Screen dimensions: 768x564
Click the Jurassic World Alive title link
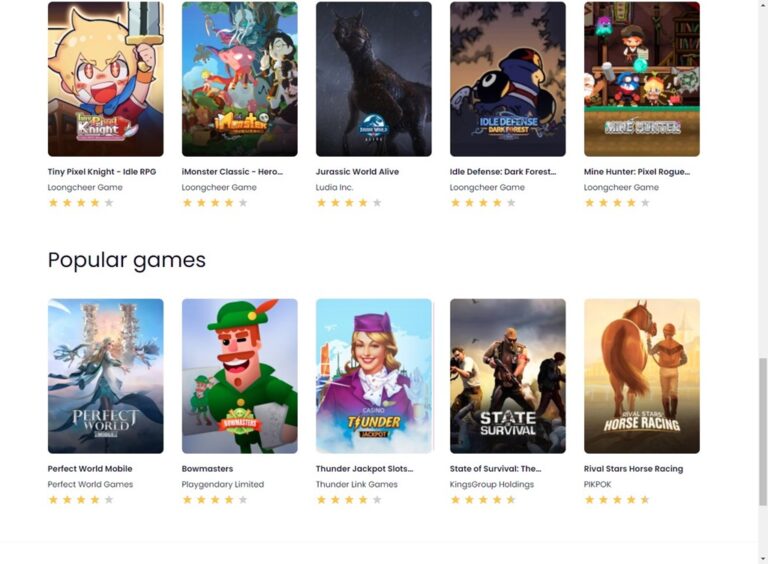(357, 172)
